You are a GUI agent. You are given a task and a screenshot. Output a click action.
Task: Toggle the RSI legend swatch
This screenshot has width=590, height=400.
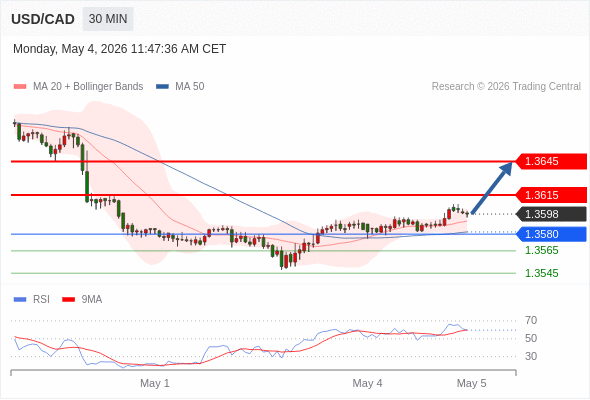(x=20, y=300)
